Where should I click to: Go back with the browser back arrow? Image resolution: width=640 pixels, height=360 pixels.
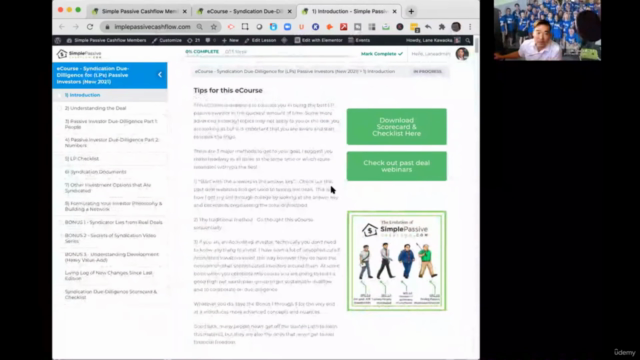[62, 27]
